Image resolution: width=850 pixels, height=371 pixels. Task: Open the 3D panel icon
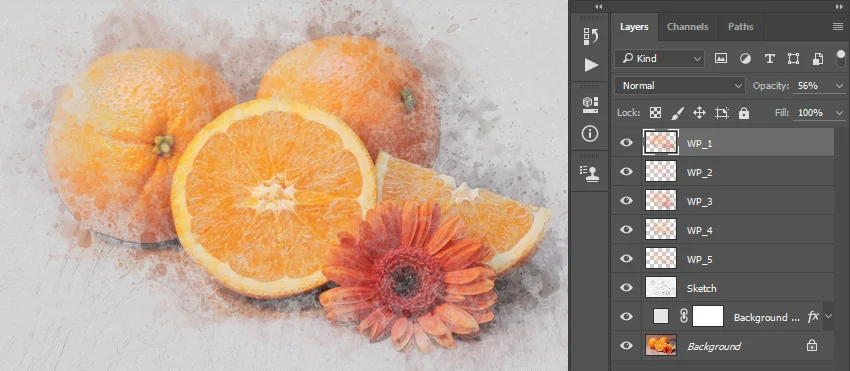pyautogui.click(x=590, y=105)
